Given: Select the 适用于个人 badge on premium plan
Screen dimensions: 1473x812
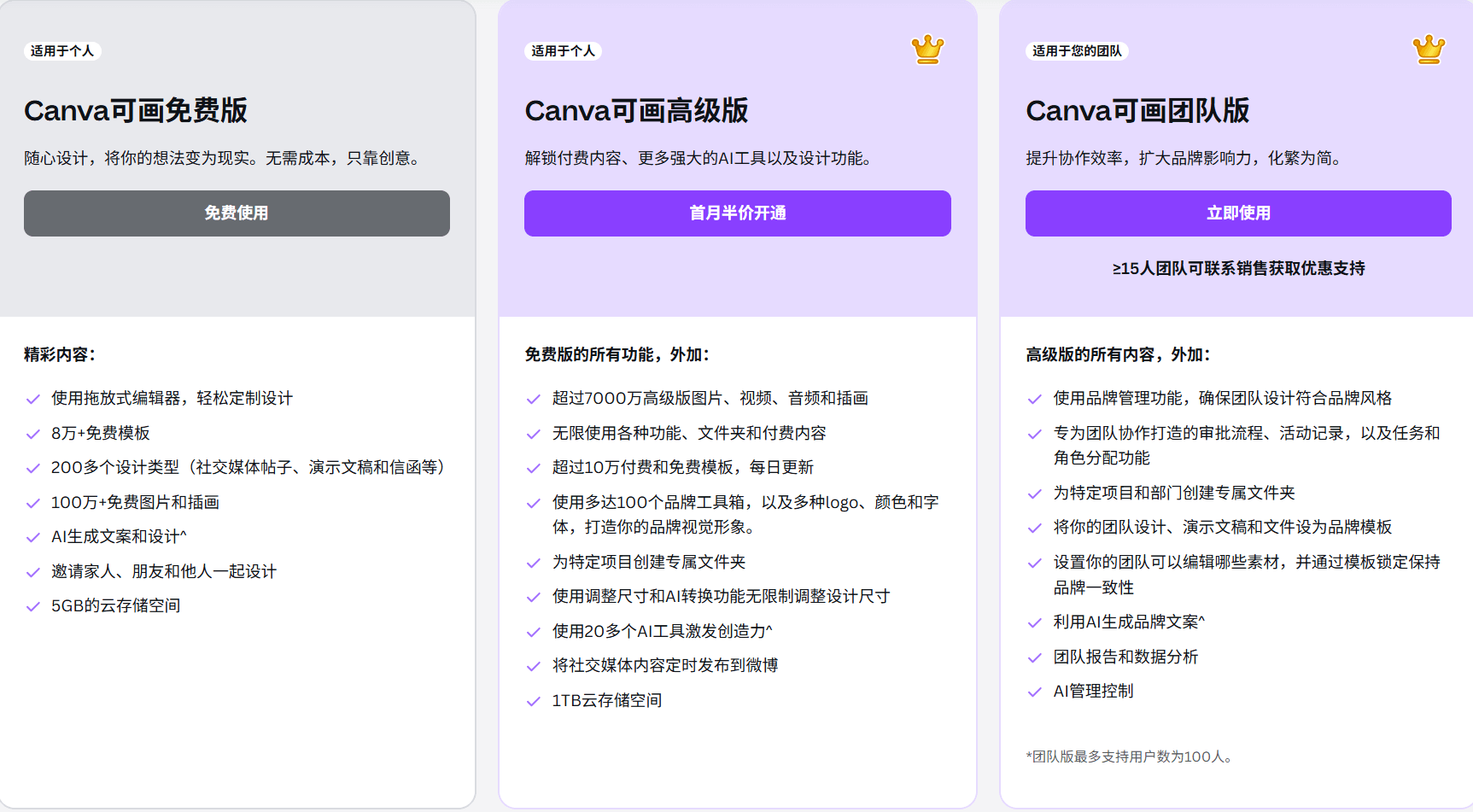Looking at the screenshot, I should [x=564, y=50].
